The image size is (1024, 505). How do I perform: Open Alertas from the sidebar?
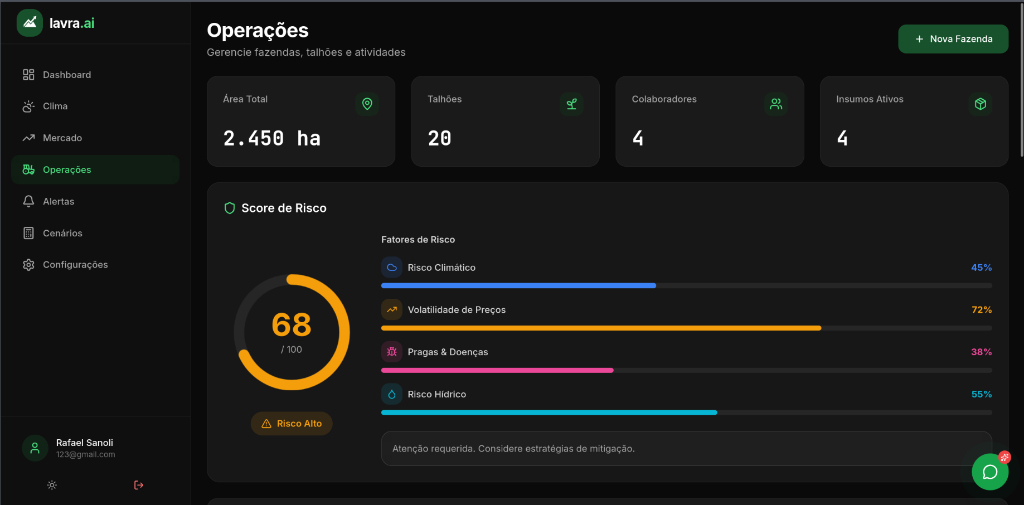click(58, 201)
